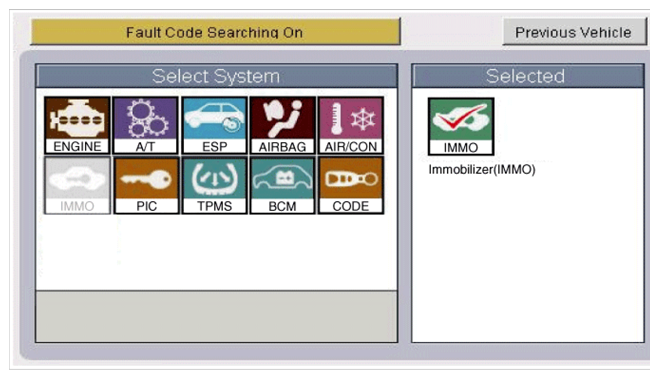
Task: Click the checked IMMO icon in Selected panel
Action: click(x=461, y=126)
